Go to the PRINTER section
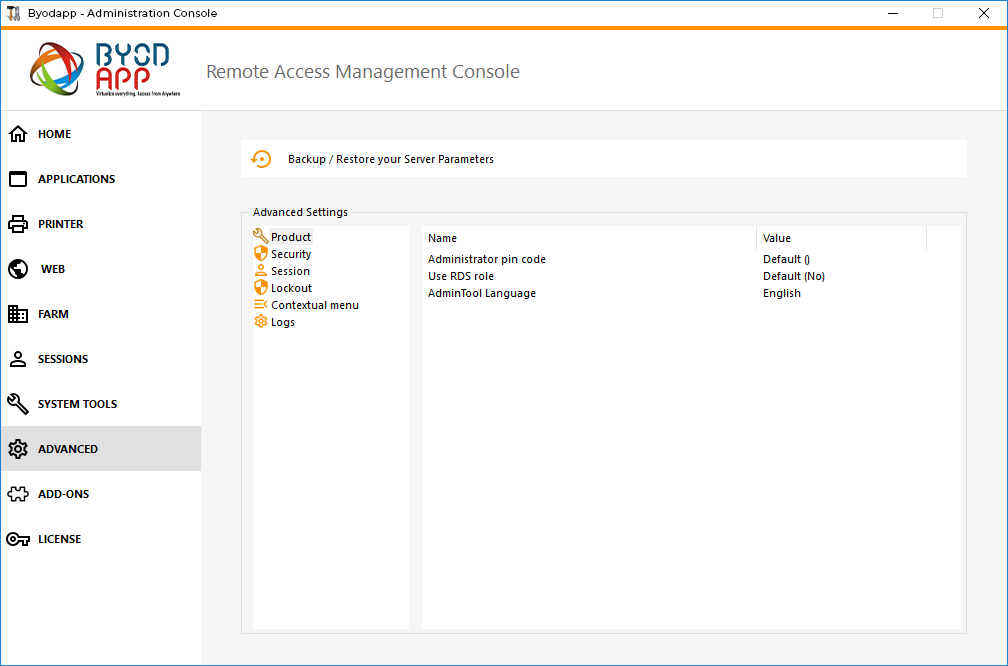 tap(101, 224)
